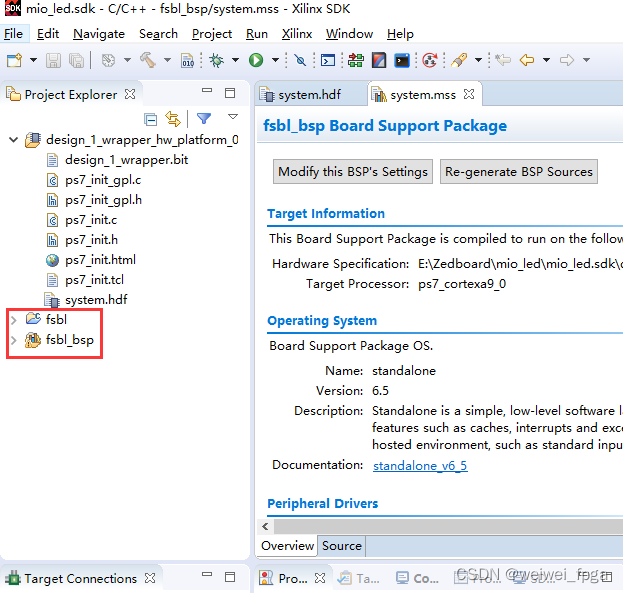The image size is (623, 593).
Task: Click the Back navigation arrow icon
Action: [527, 60]
